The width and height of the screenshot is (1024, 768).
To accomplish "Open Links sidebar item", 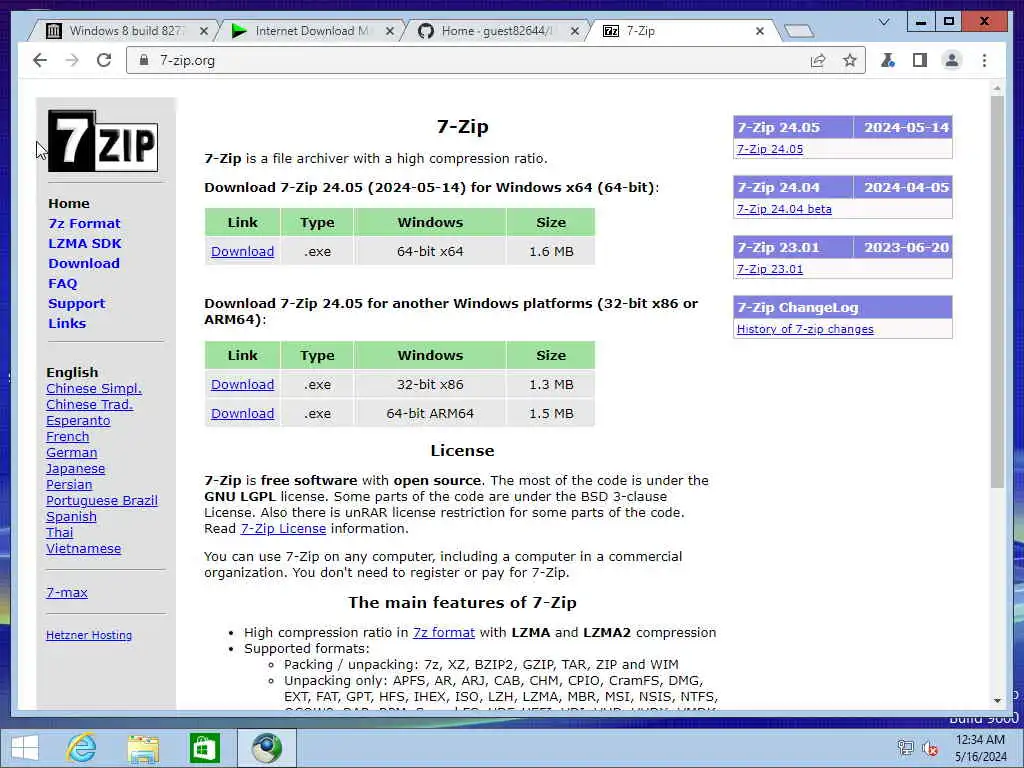I will pos(67,323).
